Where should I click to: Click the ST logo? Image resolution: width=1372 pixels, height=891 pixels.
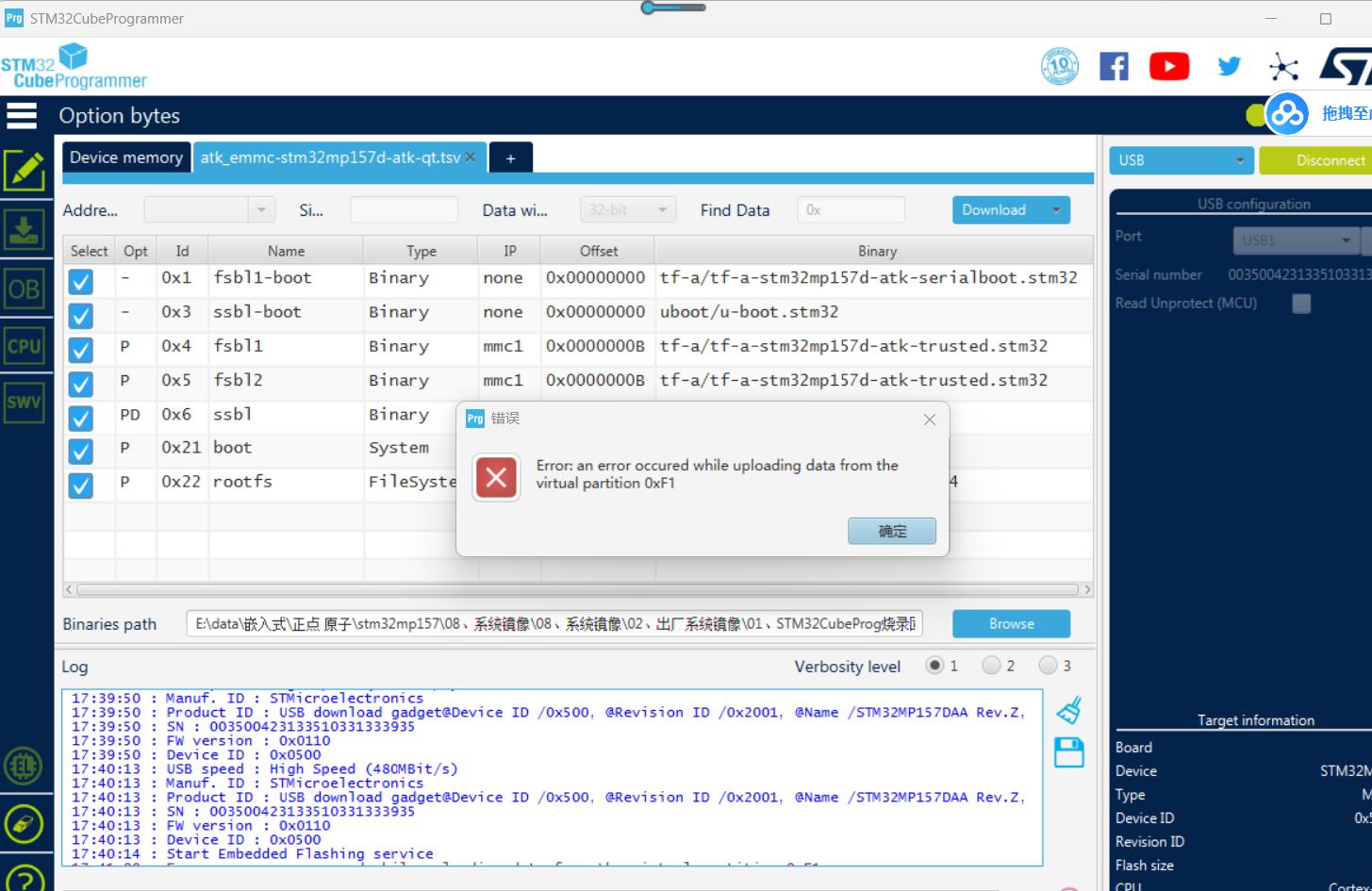(x=1346, y=67)
